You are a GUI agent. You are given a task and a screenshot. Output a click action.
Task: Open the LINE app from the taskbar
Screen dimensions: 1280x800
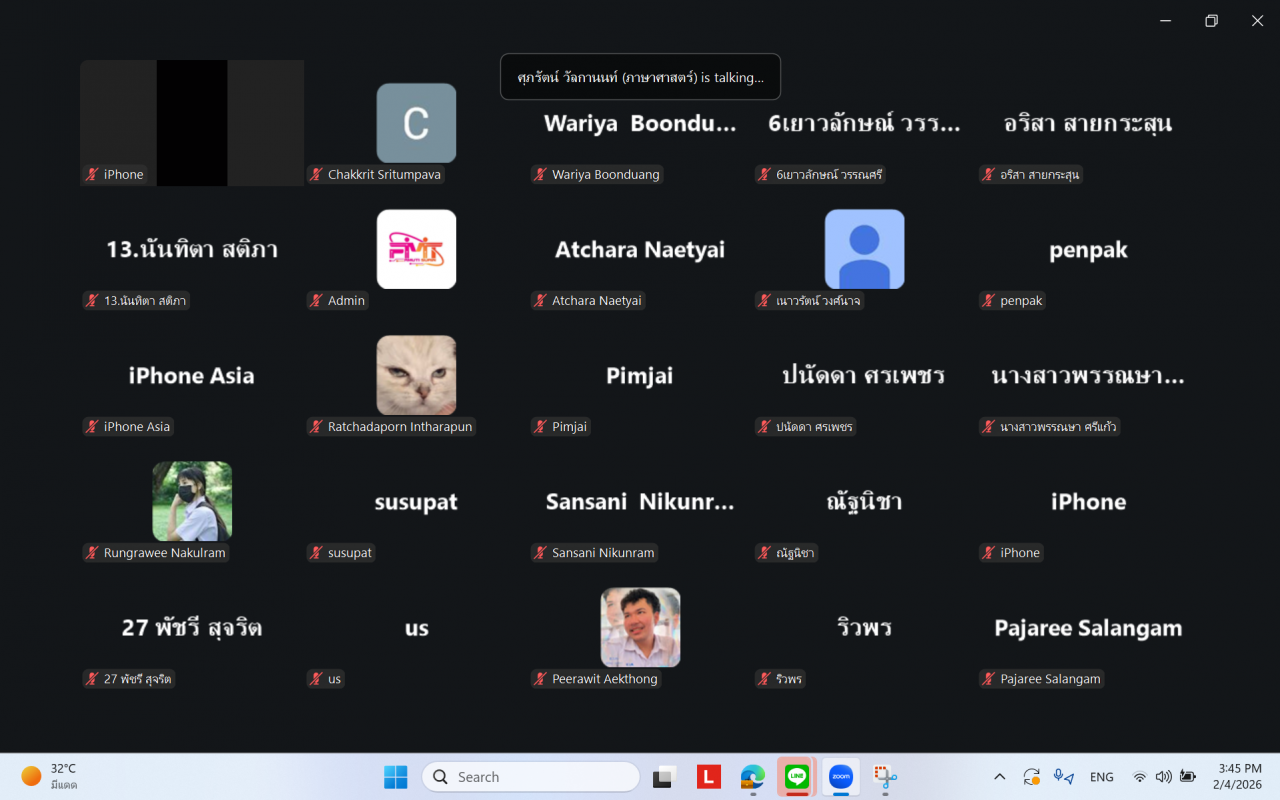pos(797,777)
